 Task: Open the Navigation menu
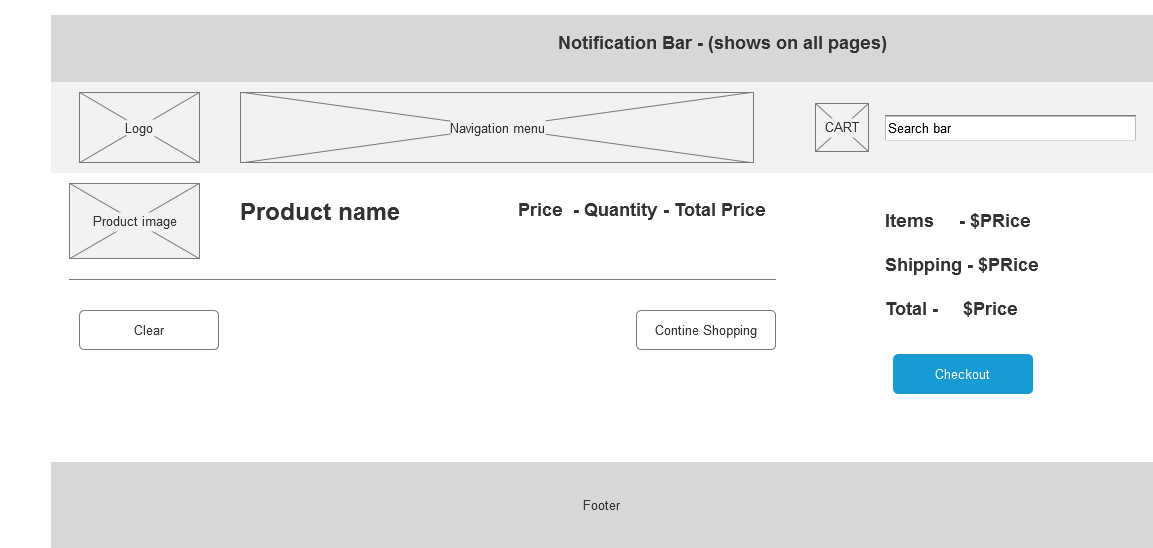496,128
